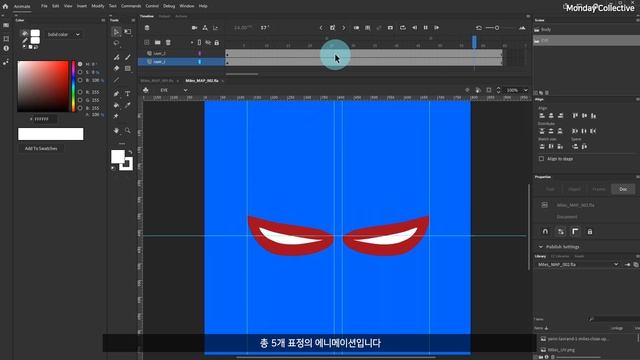
Task: Open the File menu
Action: point(44,6)
